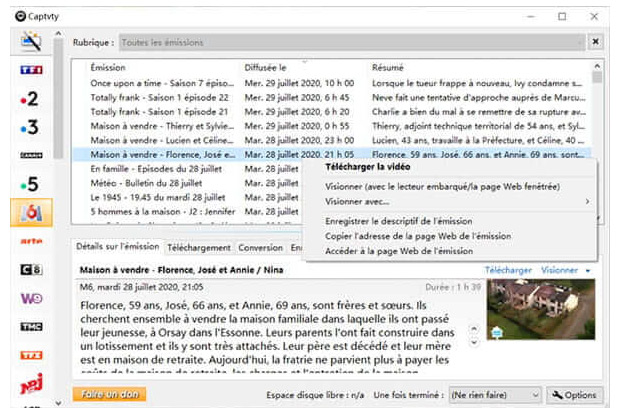The width and height of the screenshot is (619, 408).
Task: Select the France 3 channel icon
Action: pos(30,127)
